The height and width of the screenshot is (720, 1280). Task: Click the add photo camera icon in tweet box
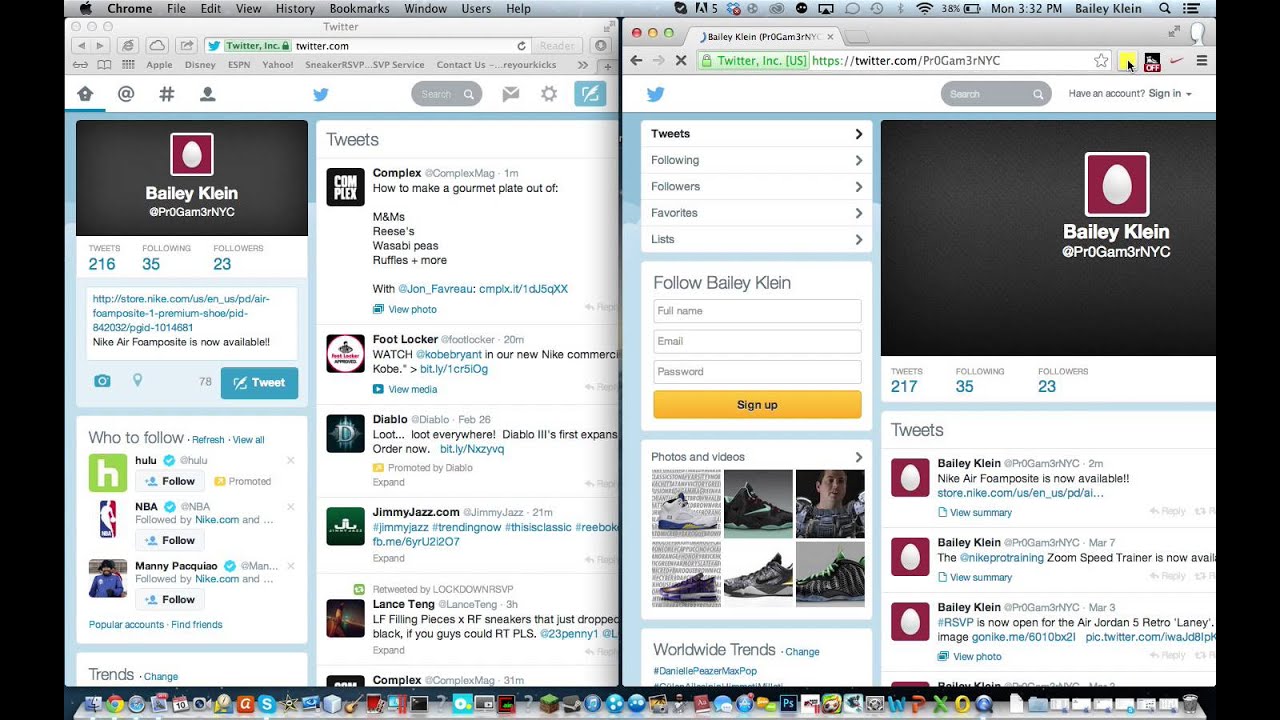[x=102, y=381]
